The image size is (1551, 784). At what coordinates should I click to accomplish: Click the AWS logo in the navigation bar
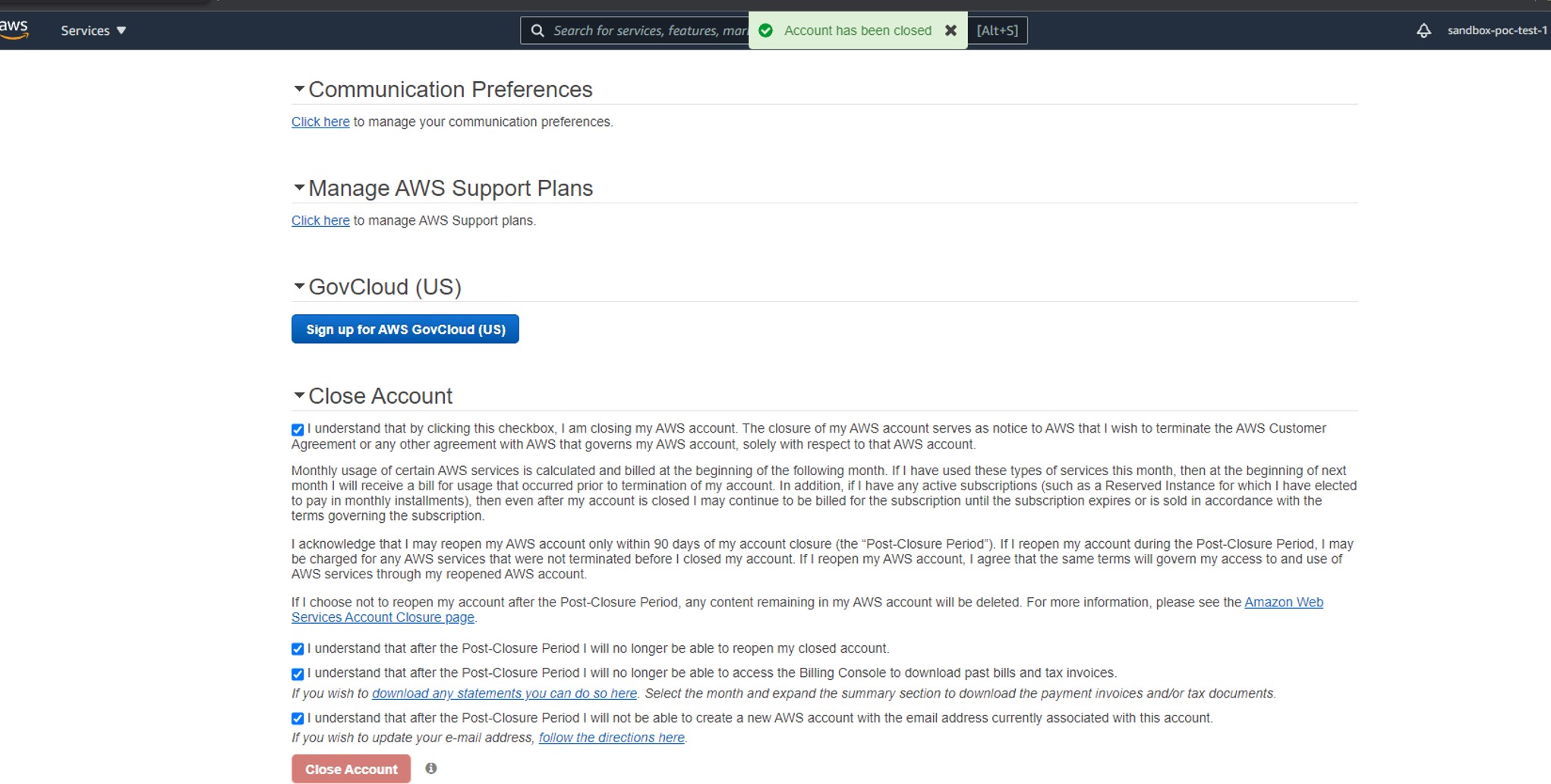pos(15,29)
